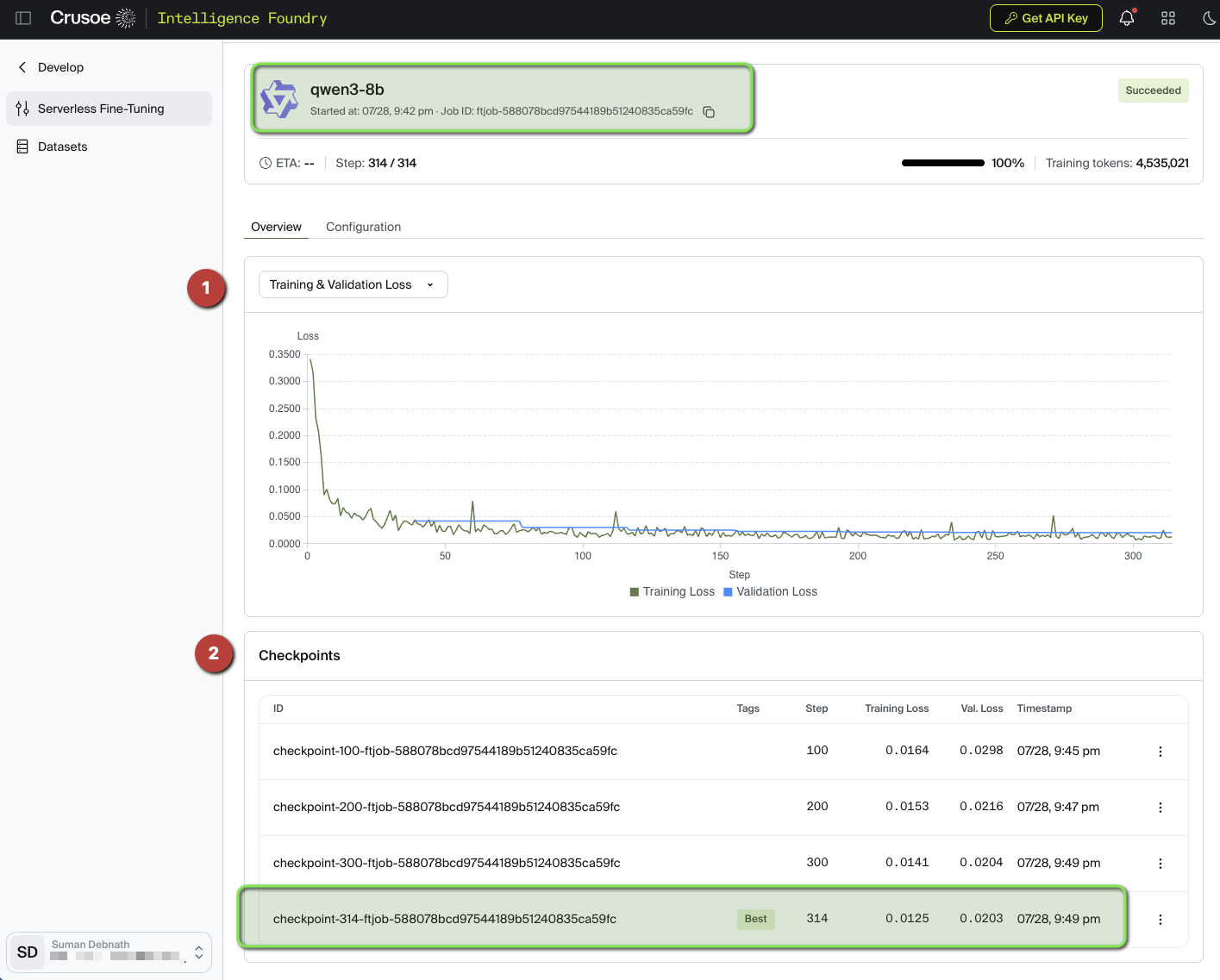Select checkpoint-100 row ID
1220x980 pixels.
click(x=445, y=751)
